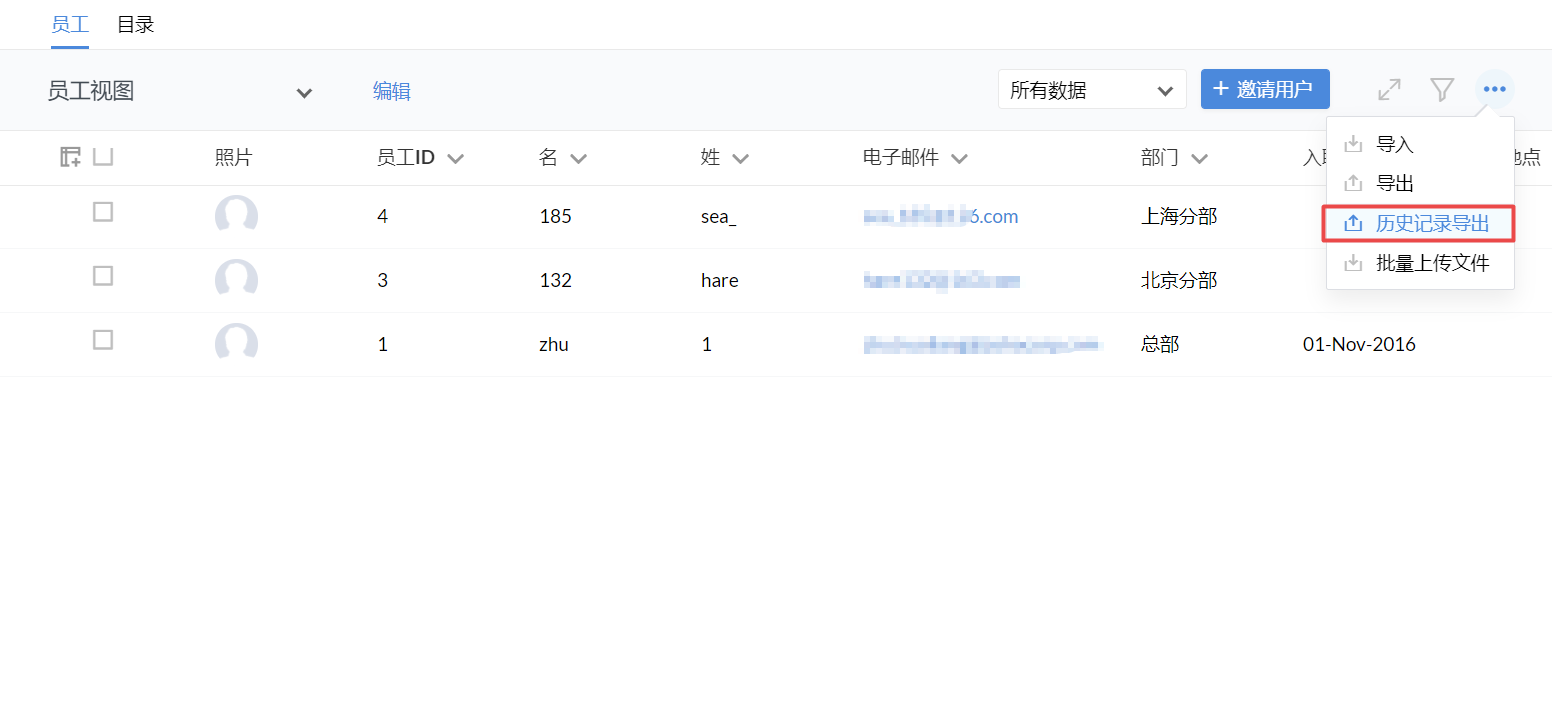This screenshot has height=716, width=1552.
Task: Open the 电子邮件 column dropdown arrow
Action: coord(959,159)
